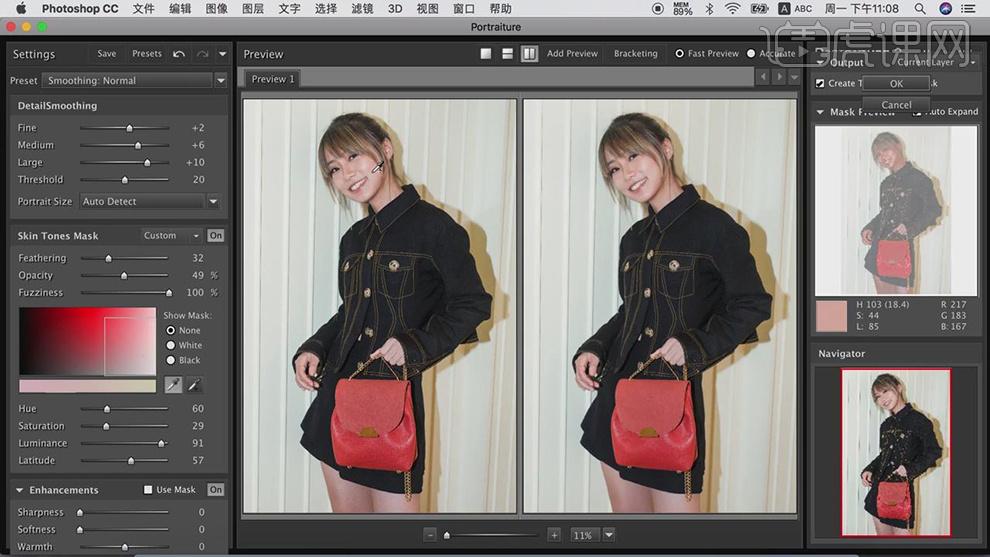
Task: Select the single preview layout icon
Action: [486, 54]
